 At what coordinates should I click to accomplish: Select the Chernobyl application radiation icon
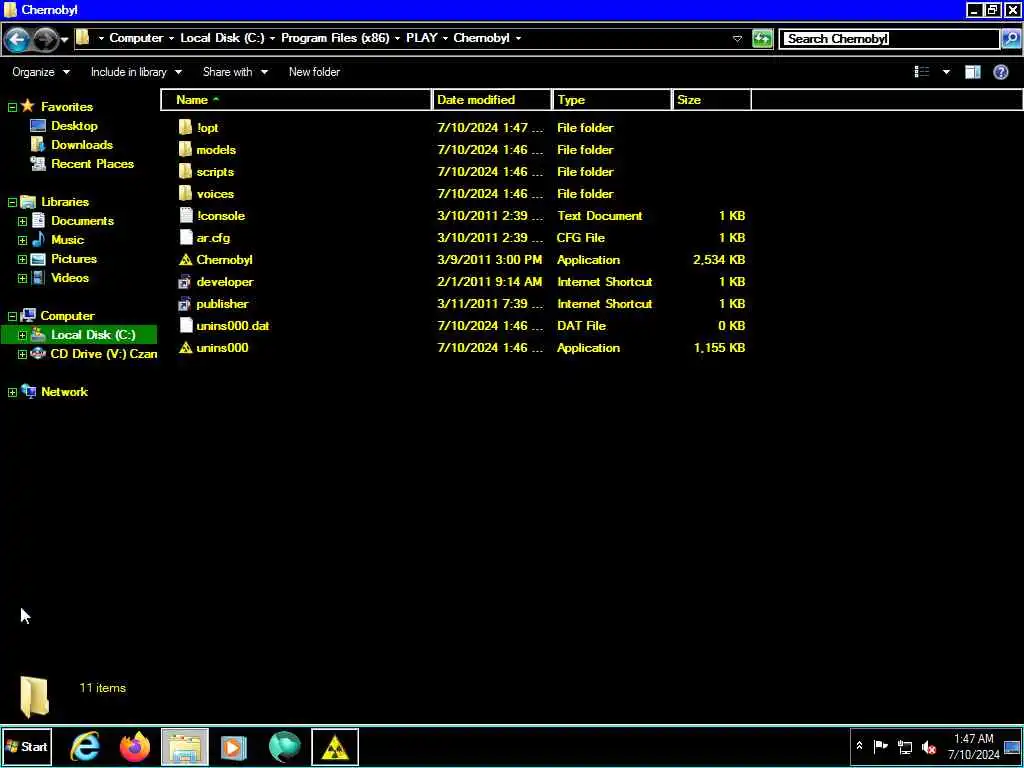pyautogui.click(x=185, y=260)
